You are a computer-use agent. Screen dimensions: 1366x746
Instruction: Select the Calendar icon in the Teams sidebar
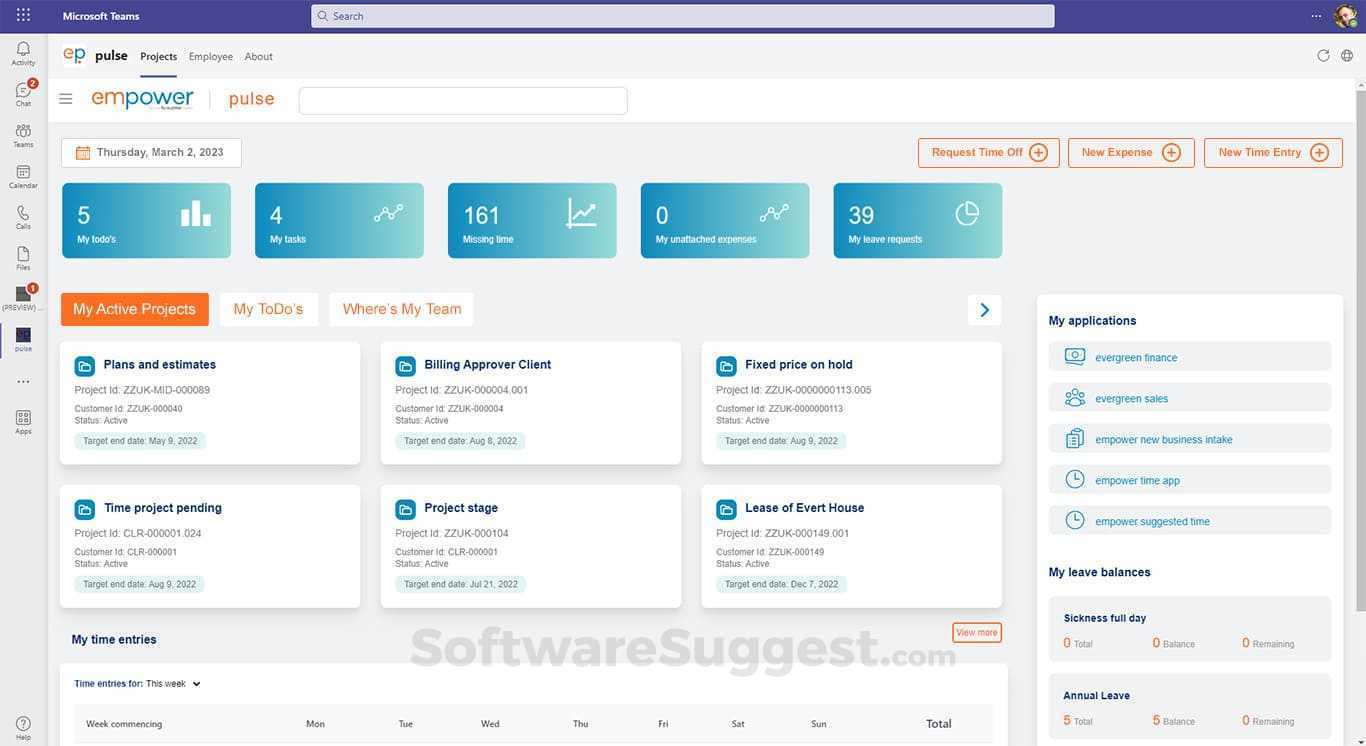point(21,172)
